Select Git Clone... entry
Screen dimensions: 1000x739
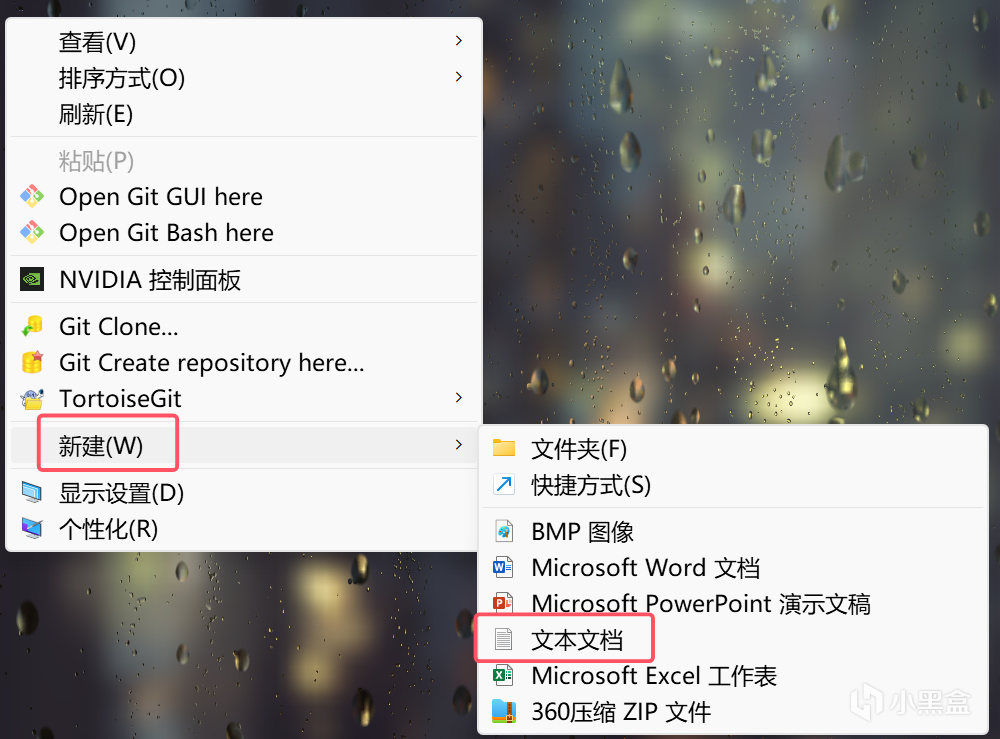pyautogui.click(x=244, y=326)
